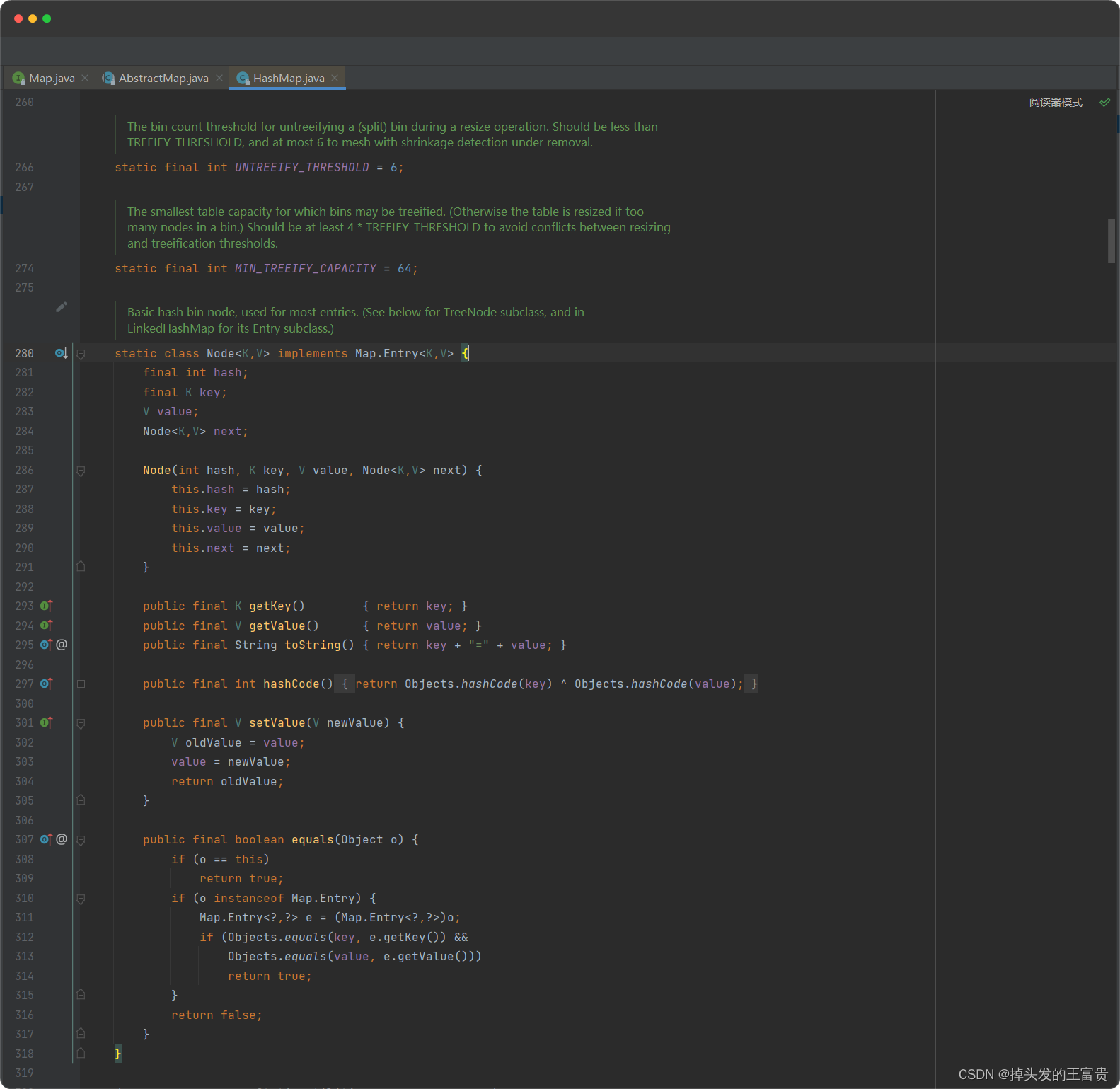This screenshot has height=1089, width=1120.
Task: Collapse the equals method fold at line 307
Action: pos(81,840)
